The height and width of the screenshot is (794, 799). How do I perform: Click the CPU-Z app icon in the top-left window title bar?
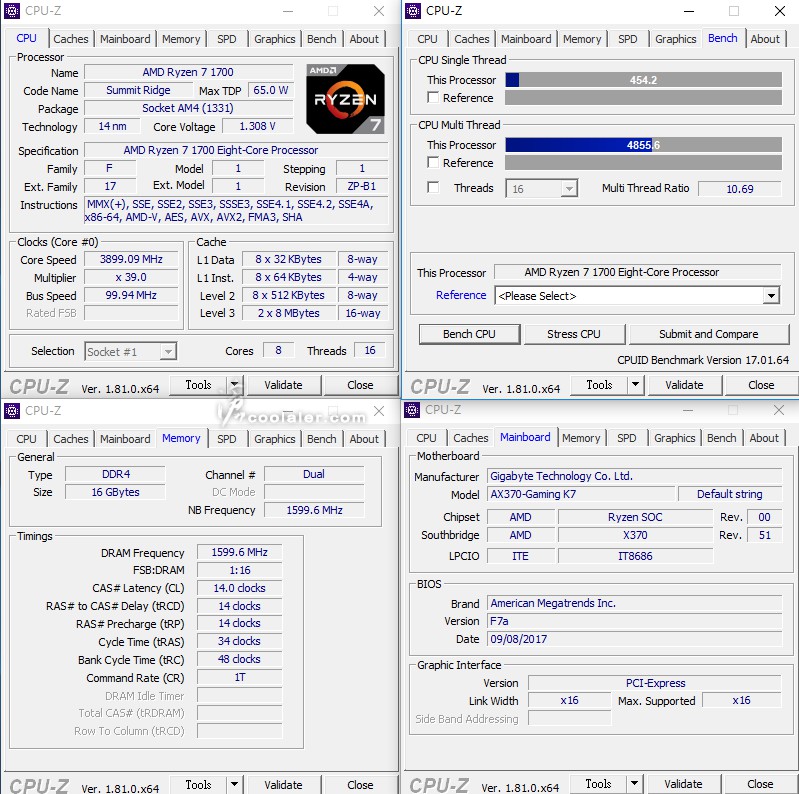(12, 11)
